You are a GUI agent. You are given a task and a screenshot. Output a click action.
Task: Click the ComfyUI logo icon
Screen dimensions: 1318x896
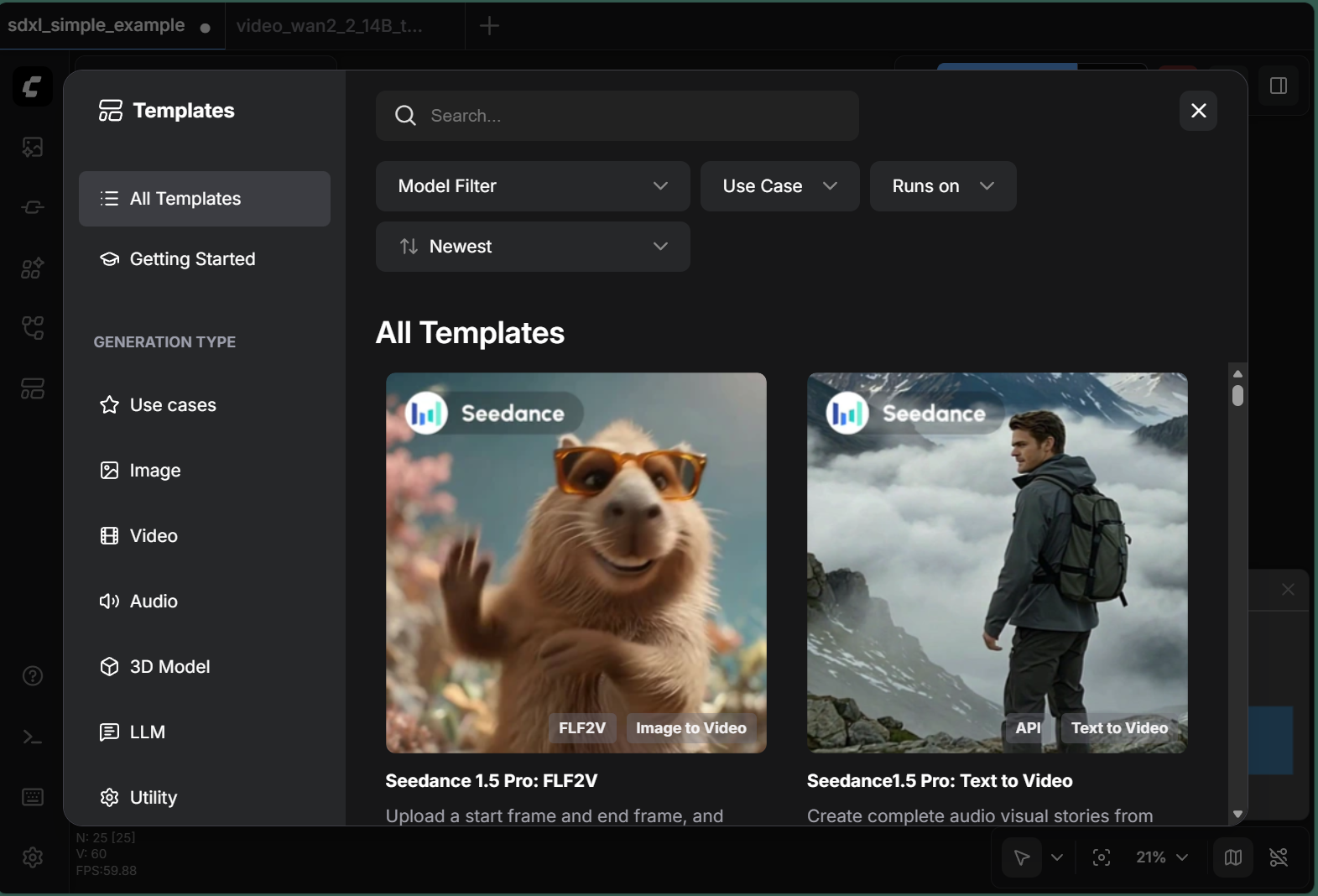click(33, 86)
